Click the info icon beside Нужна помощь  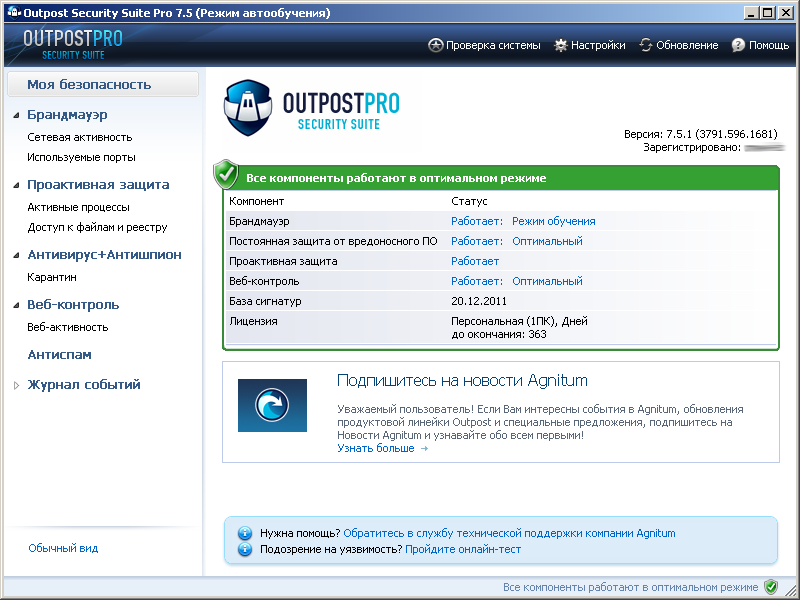tap(245, 533)
